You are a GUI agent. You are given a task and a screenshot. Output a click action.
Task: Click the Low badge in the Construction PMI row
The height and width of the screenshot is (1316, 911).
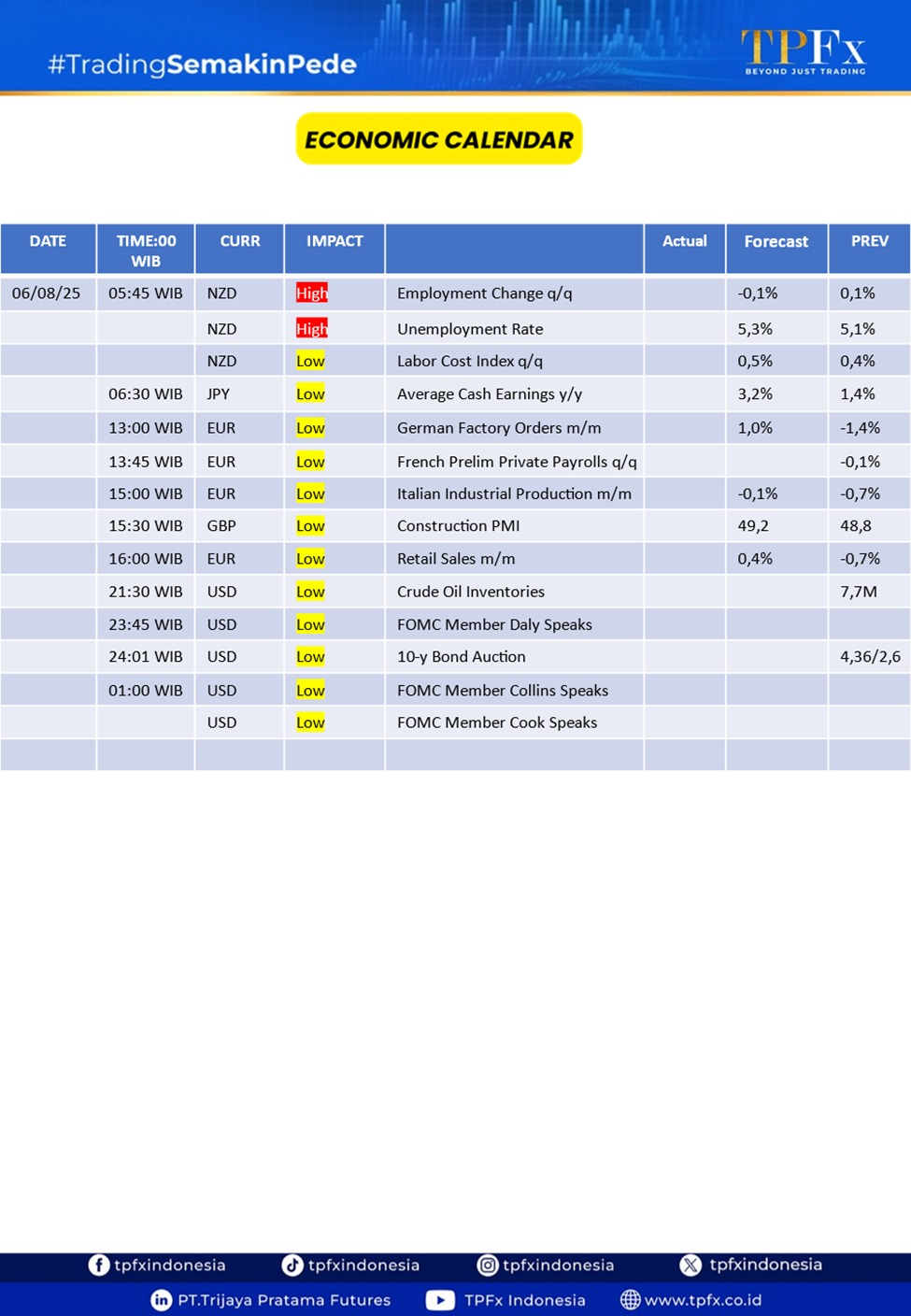pos(310,526)
